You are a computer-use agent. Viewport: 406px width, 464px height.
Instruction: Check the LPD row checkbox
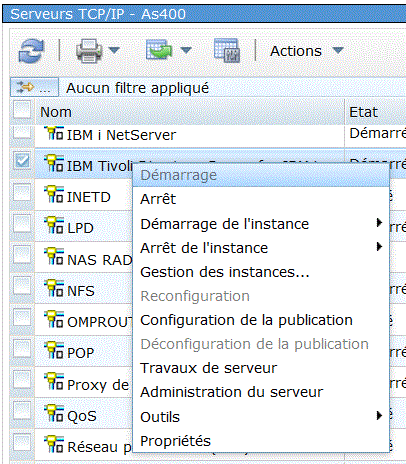22,223
